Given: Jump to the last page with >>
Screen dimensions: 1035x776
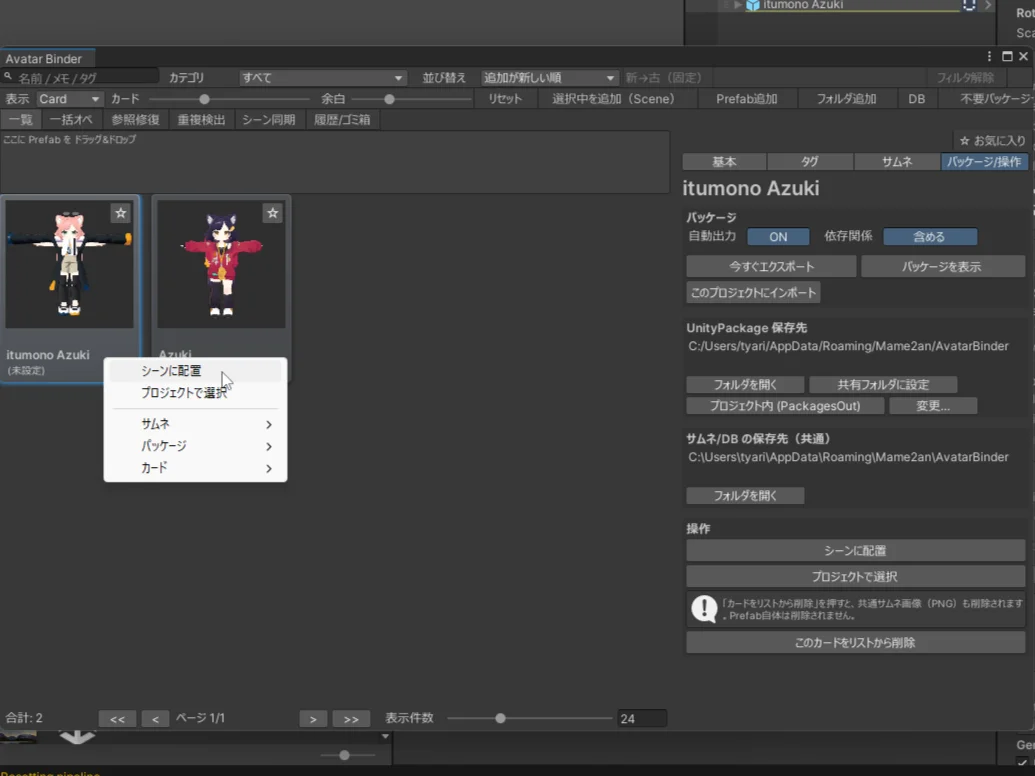Looking at the screenshot, I should pos(351,719).
